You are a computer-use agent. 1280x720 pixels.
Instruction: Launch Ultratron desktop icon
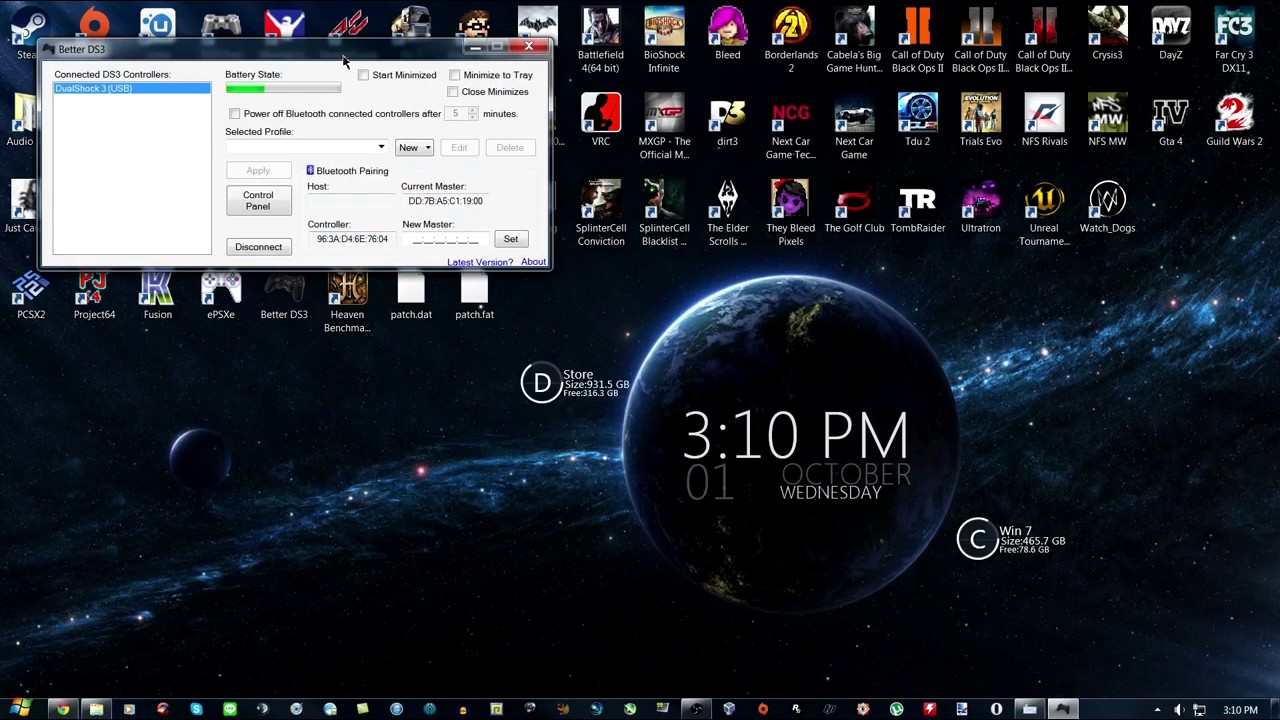[x=980, y=208]
